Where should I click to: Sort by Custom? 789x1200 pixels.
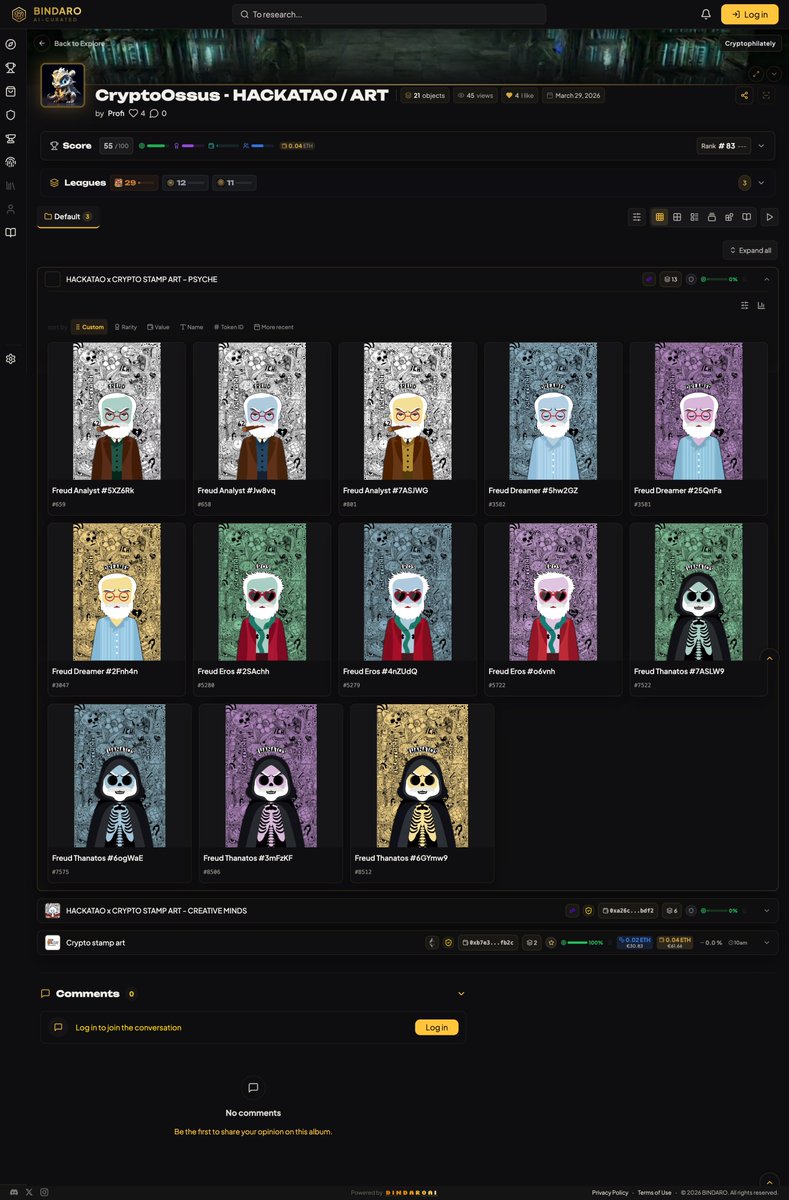pos(89,327)
